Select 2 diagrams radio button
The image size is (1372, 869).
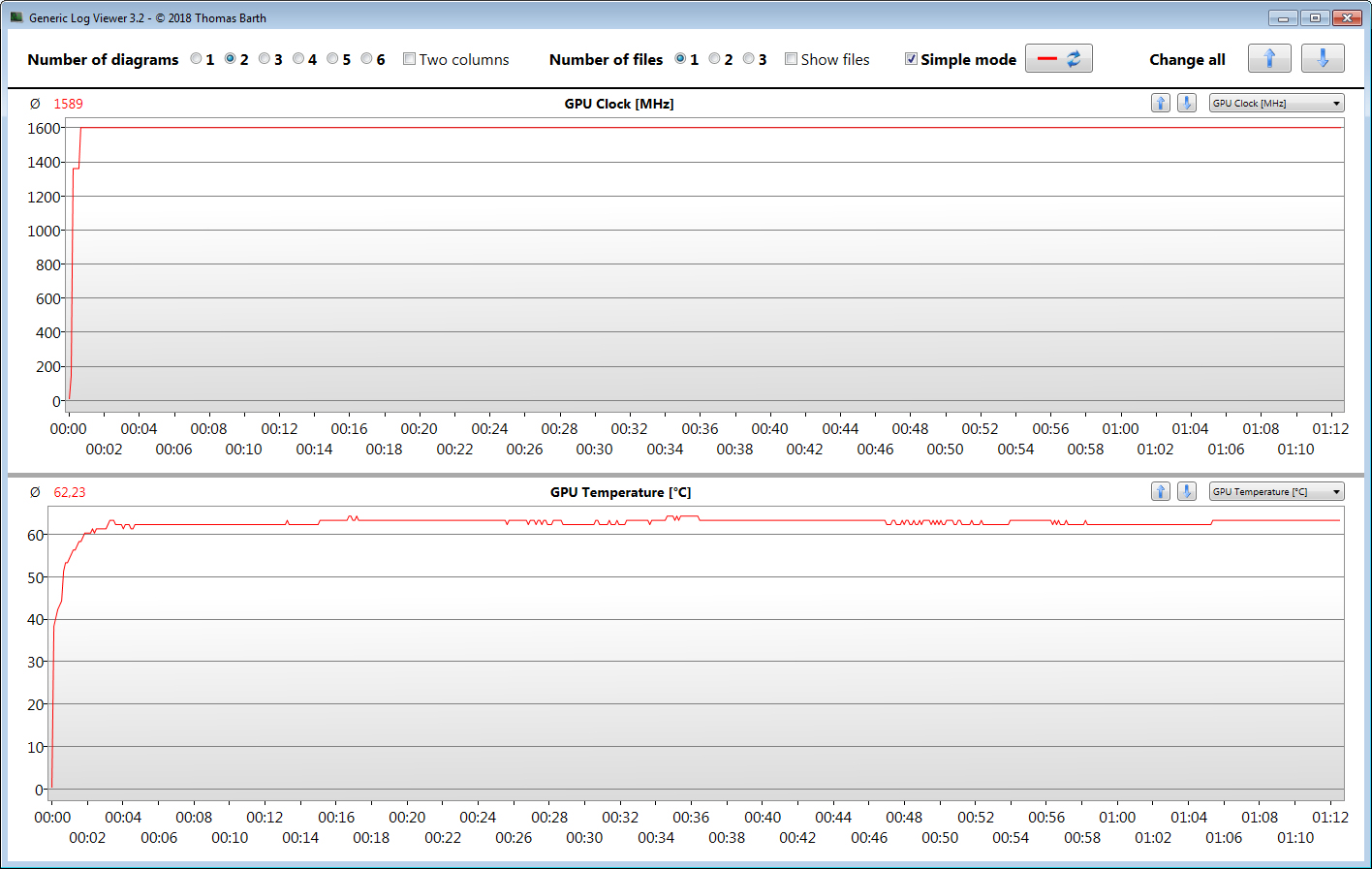click(x=231, y=59)
